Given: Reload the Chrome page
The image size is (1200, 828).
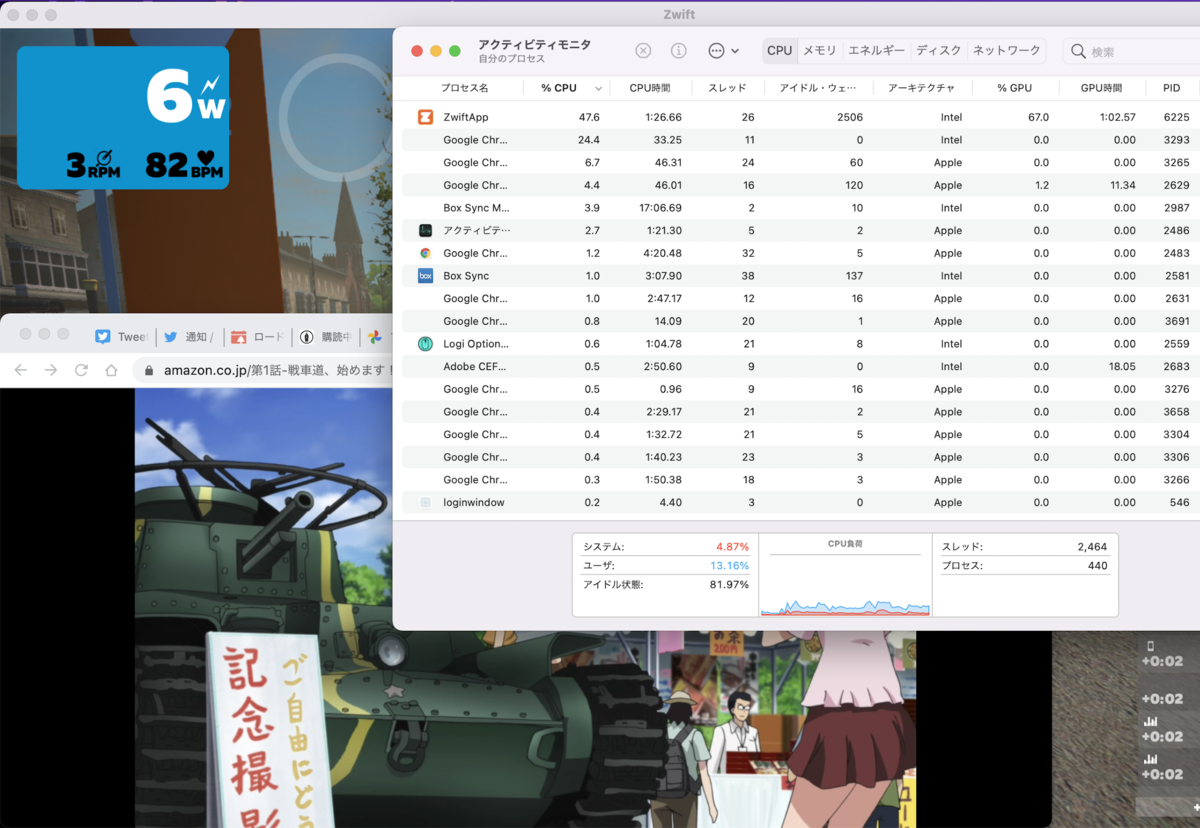Looking at the screenshot, I should coord(81,370).
